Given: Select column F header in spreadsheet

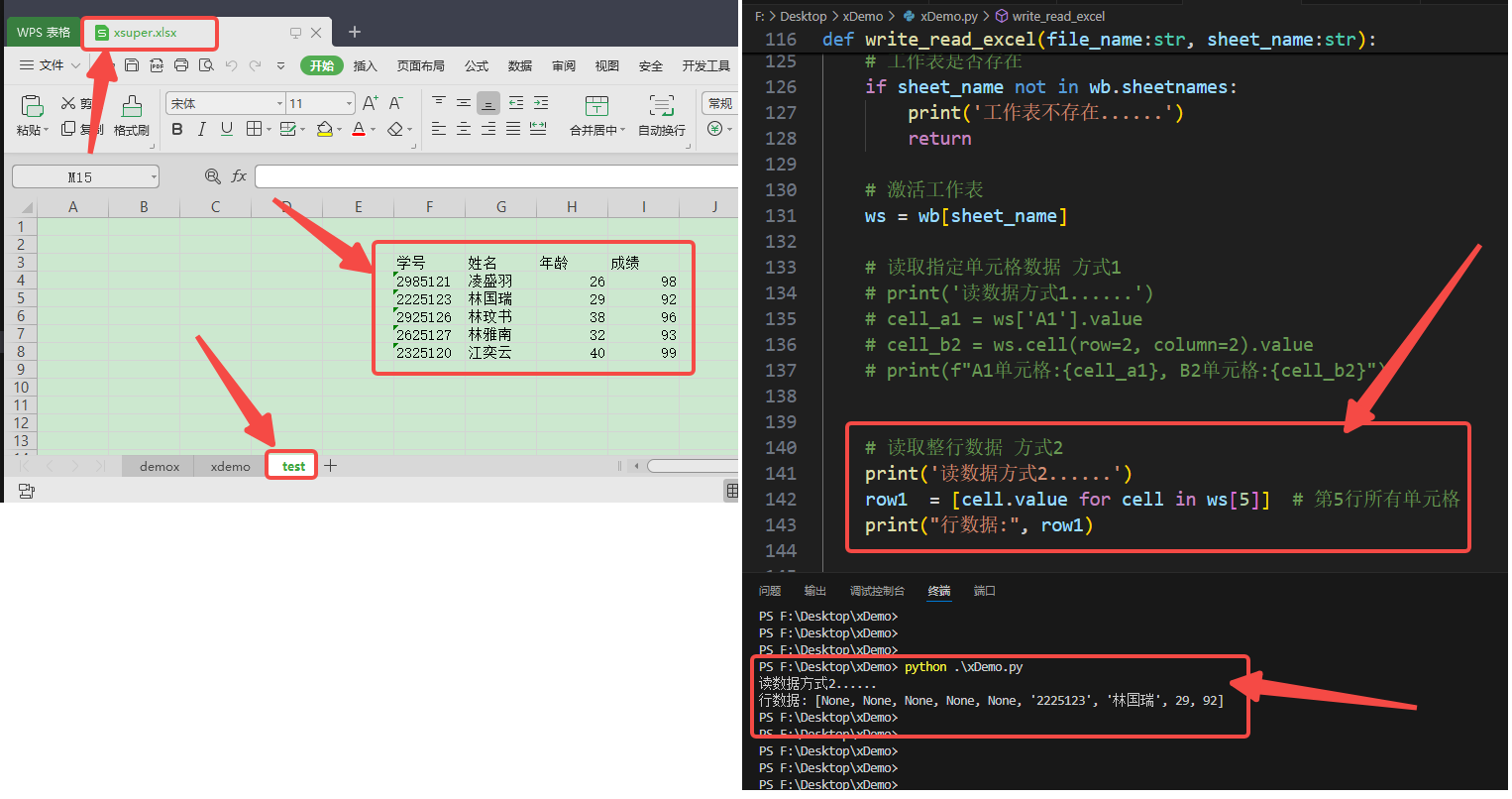Looking at the screenshot, I should pos(430,207).
